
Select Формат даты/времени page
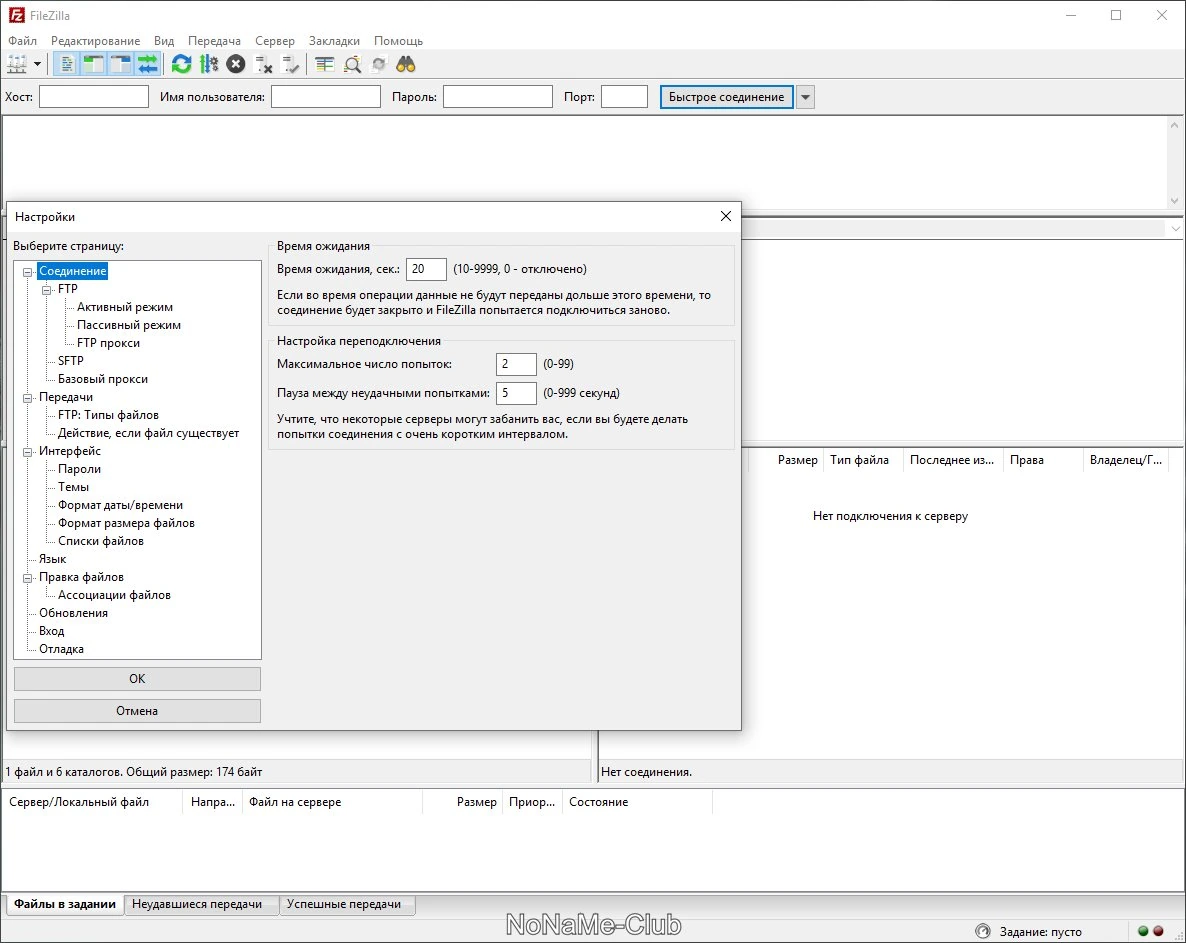pos(120,505)
